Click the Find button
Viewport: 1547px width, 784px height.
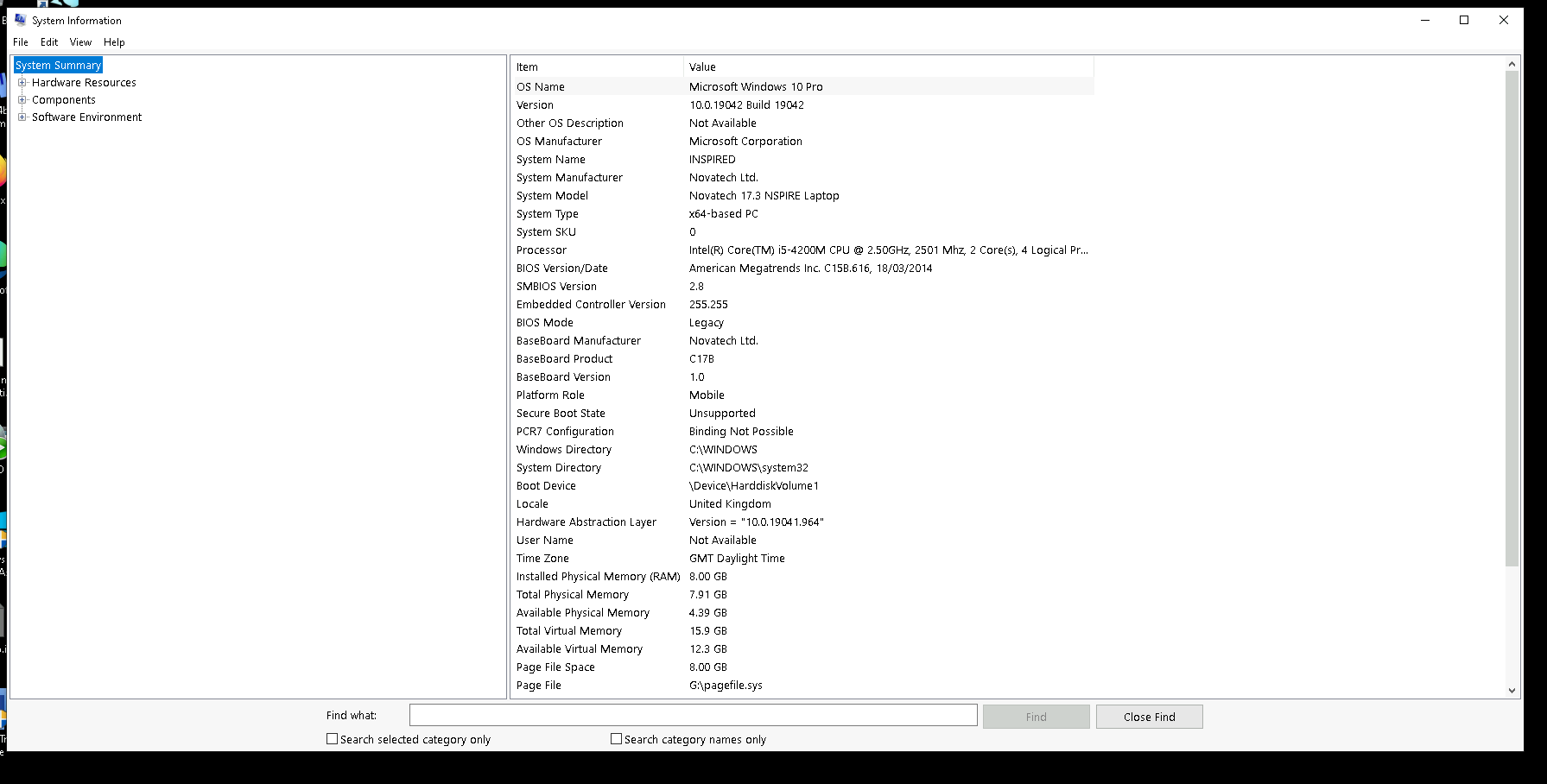(x=1037, y=717)
